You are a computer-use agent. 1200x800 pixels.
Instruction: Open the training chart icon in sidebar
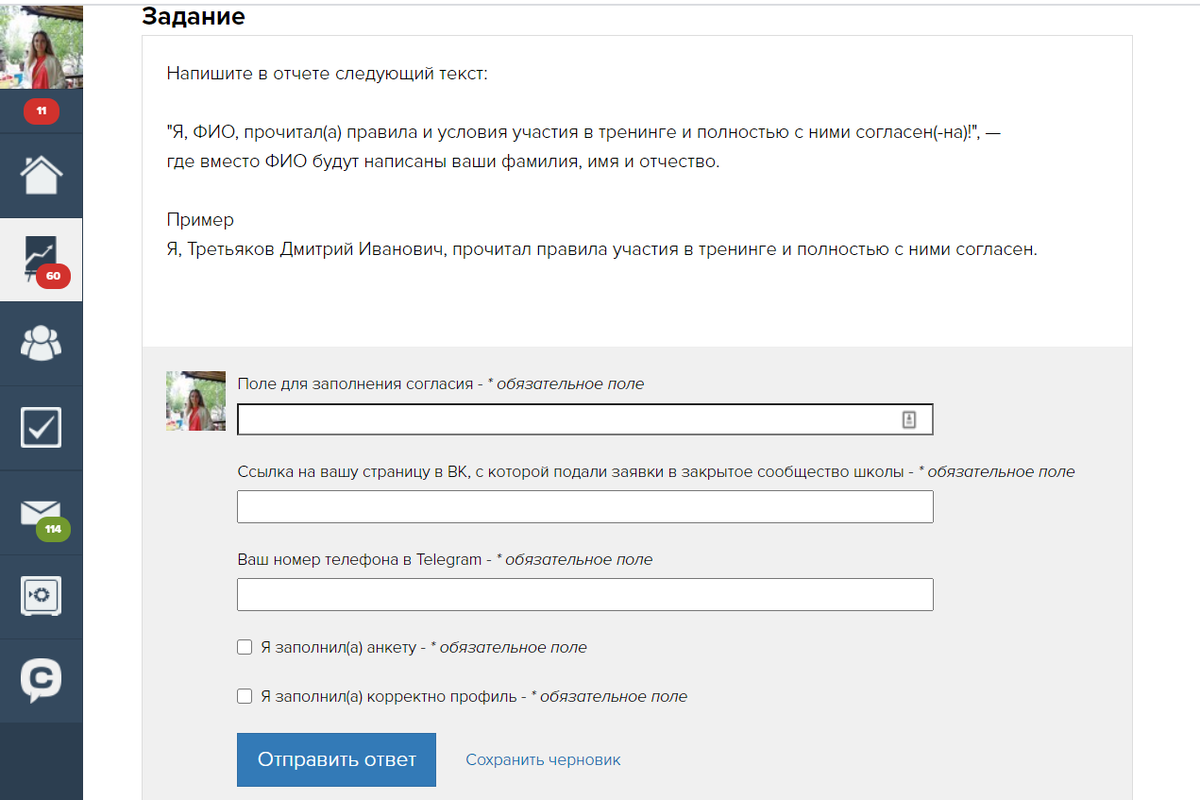pos(40,257)
